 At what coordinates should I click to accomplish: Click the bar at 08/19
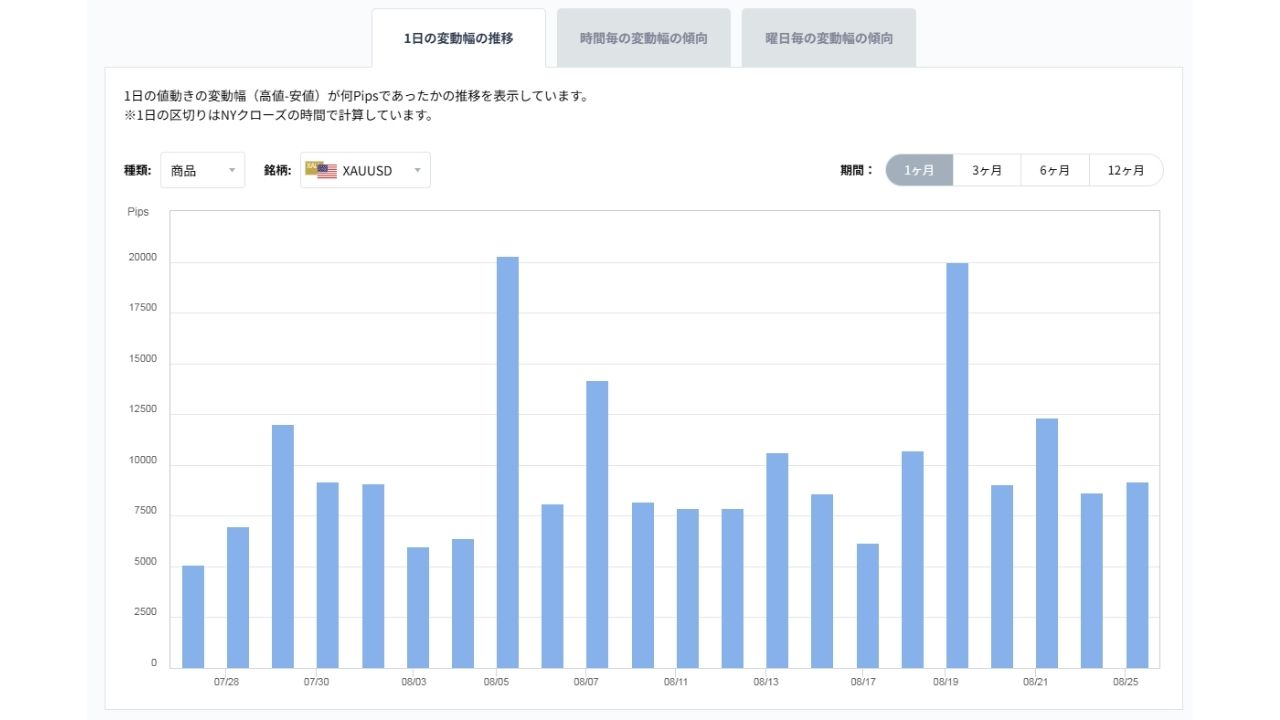click(x=957, y=465)
